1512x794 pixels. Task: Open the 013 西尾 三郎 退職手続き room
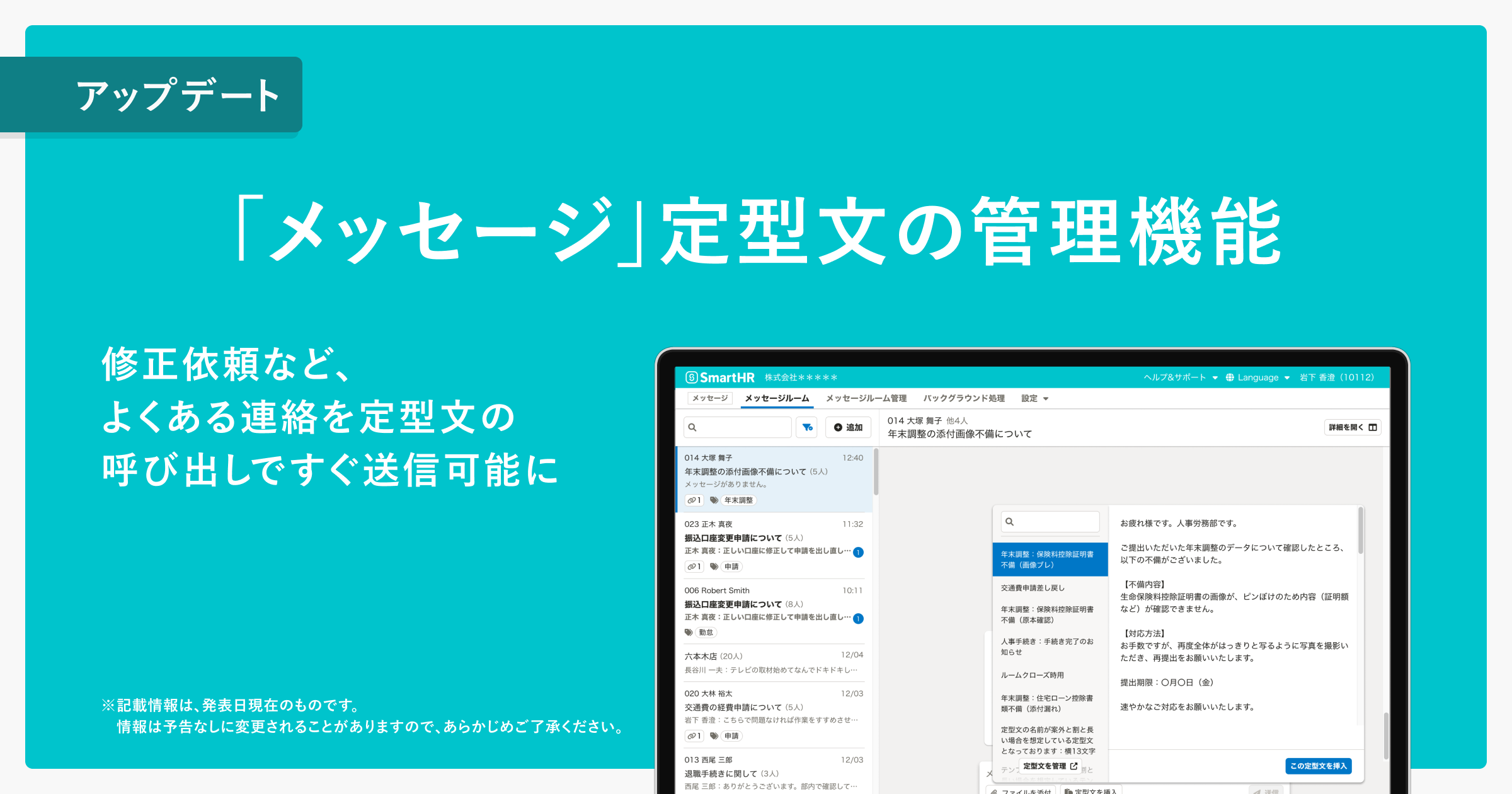coord(774,773)
